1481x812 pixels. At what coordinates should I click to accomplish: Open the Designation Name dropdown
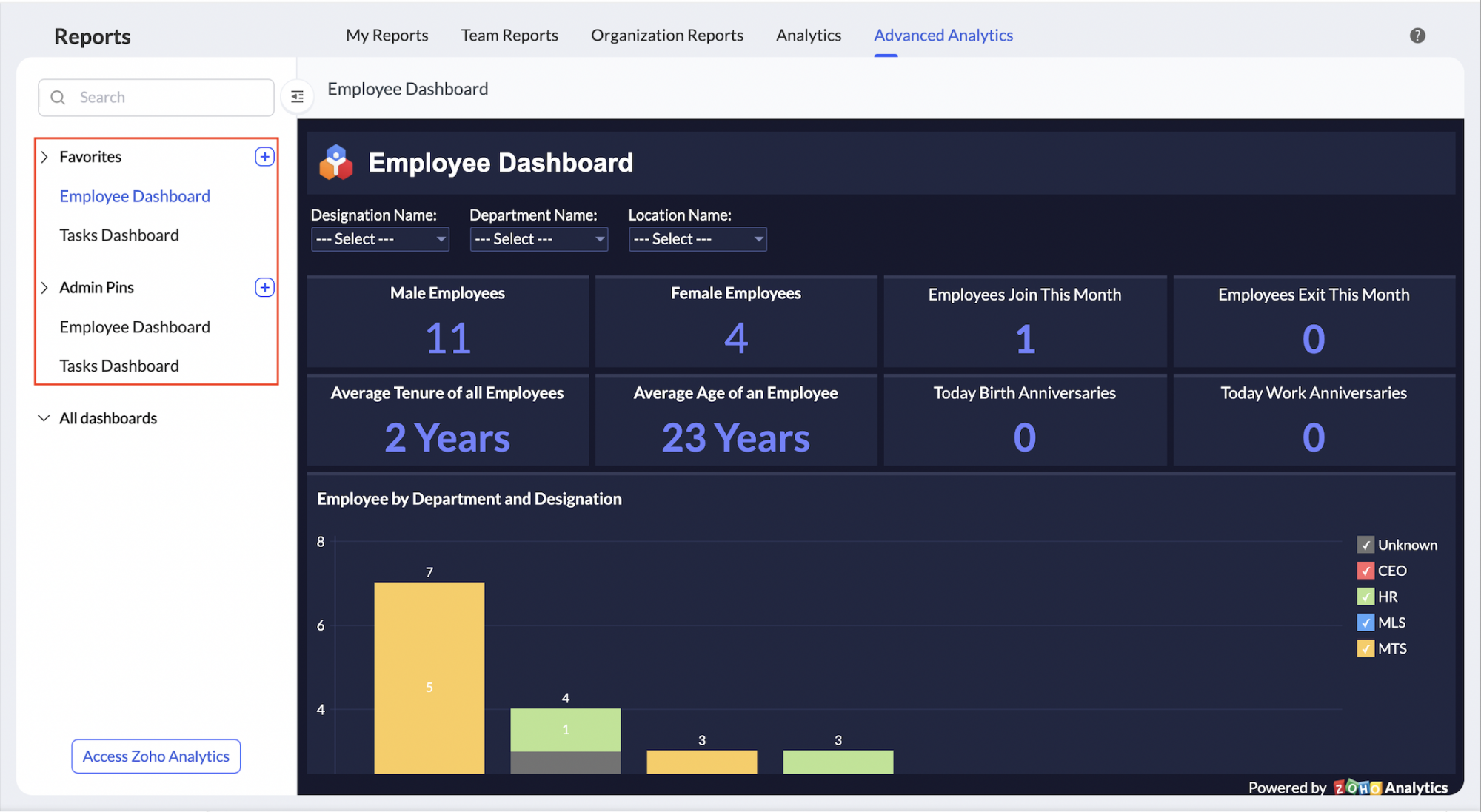pos(380,239)
